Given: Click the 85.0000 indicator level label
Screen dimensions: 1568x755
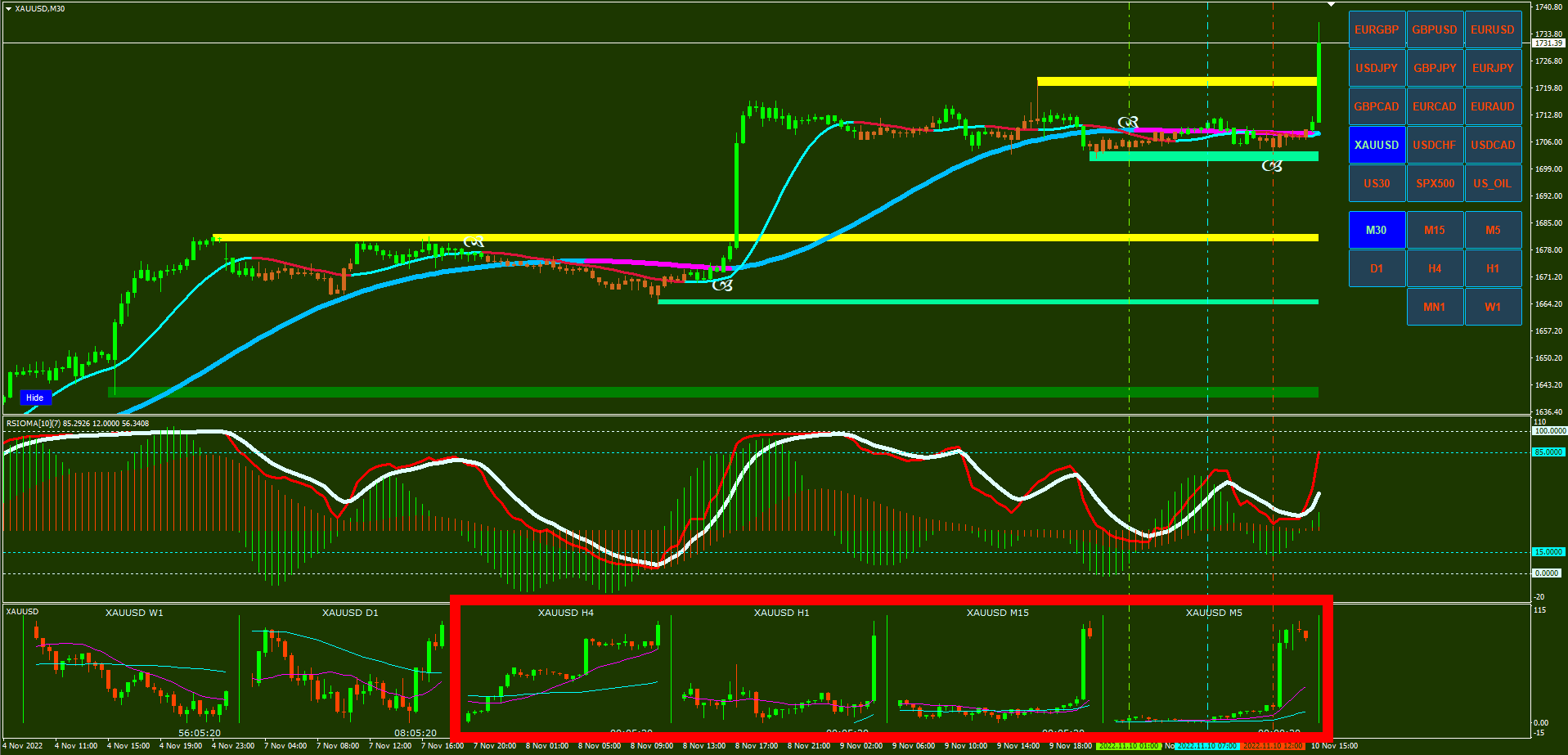Looking at the screenshot, I should point(1548,452).
